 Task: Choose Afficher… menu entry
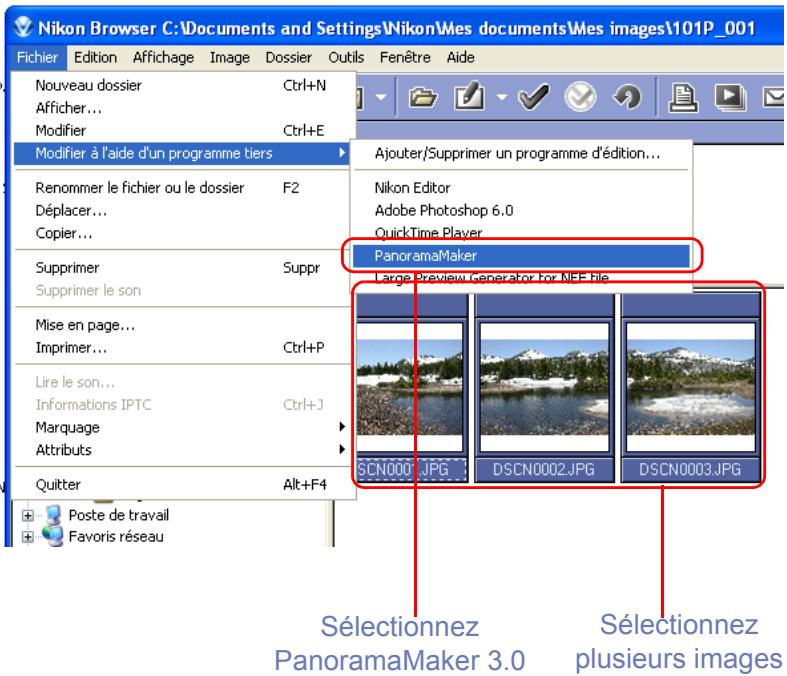coord(182,108)
